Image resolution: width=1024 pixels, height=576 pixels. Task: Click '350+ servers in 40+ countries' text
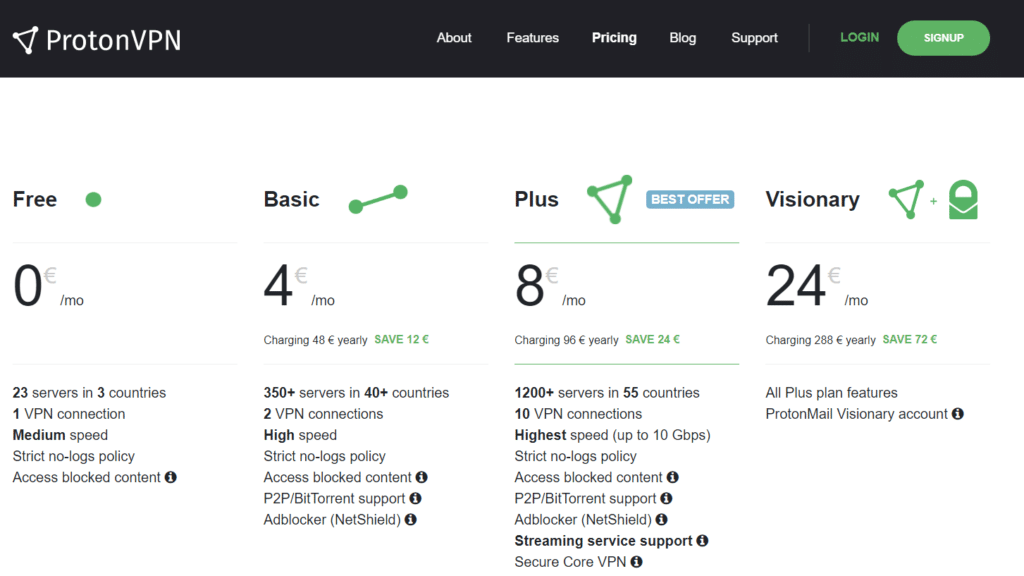click(356, 393)
